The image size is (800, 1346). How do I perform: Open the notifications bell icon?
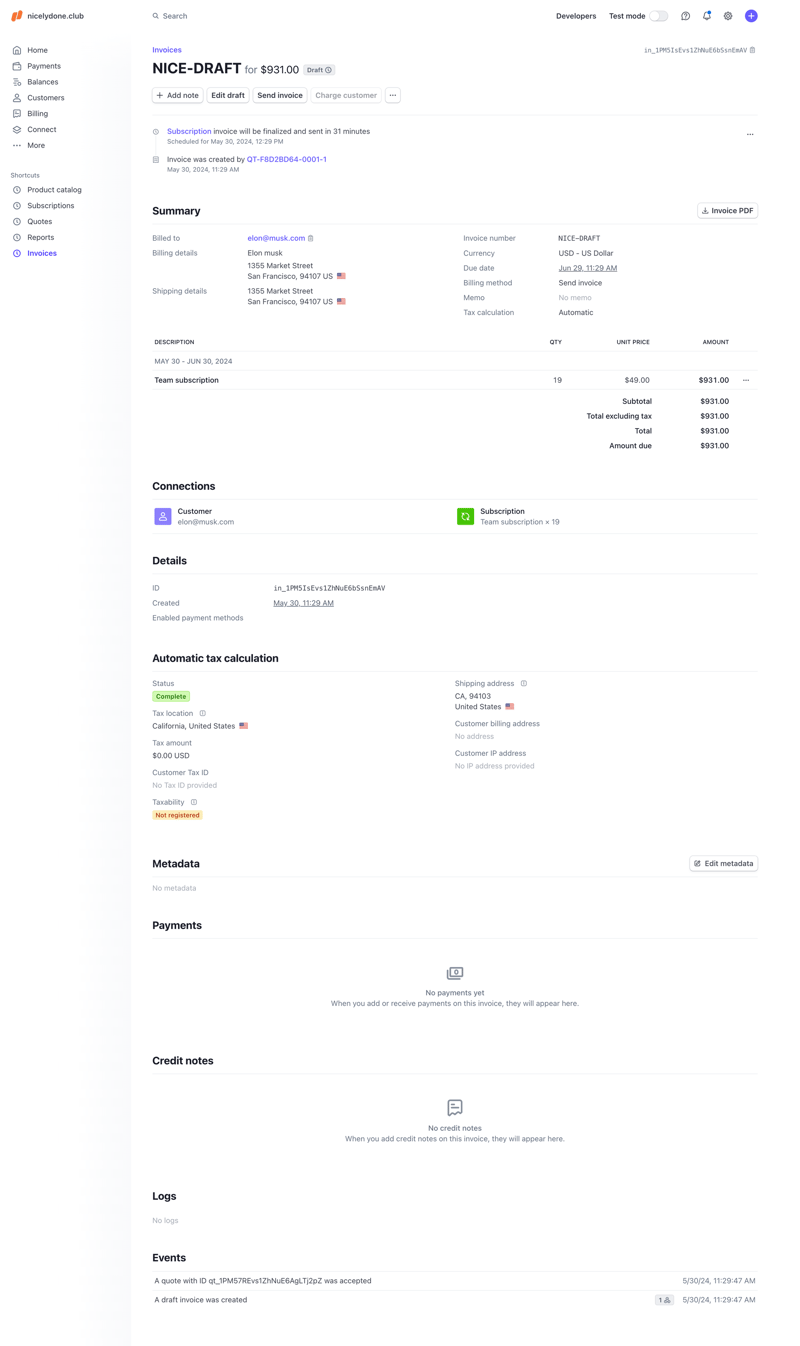pyautogui.click(x=707, y=16)
